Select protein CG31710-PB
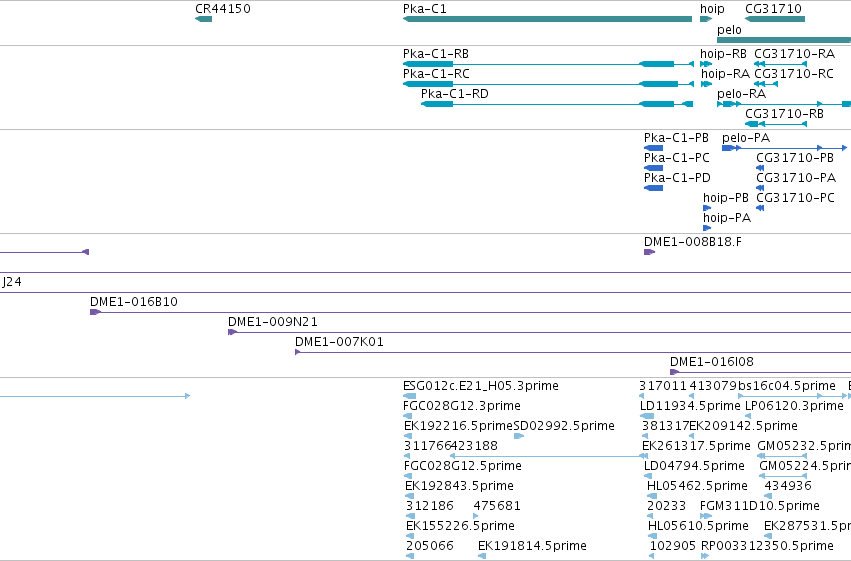This screenshot has height=561, width=851. (760, 168)
